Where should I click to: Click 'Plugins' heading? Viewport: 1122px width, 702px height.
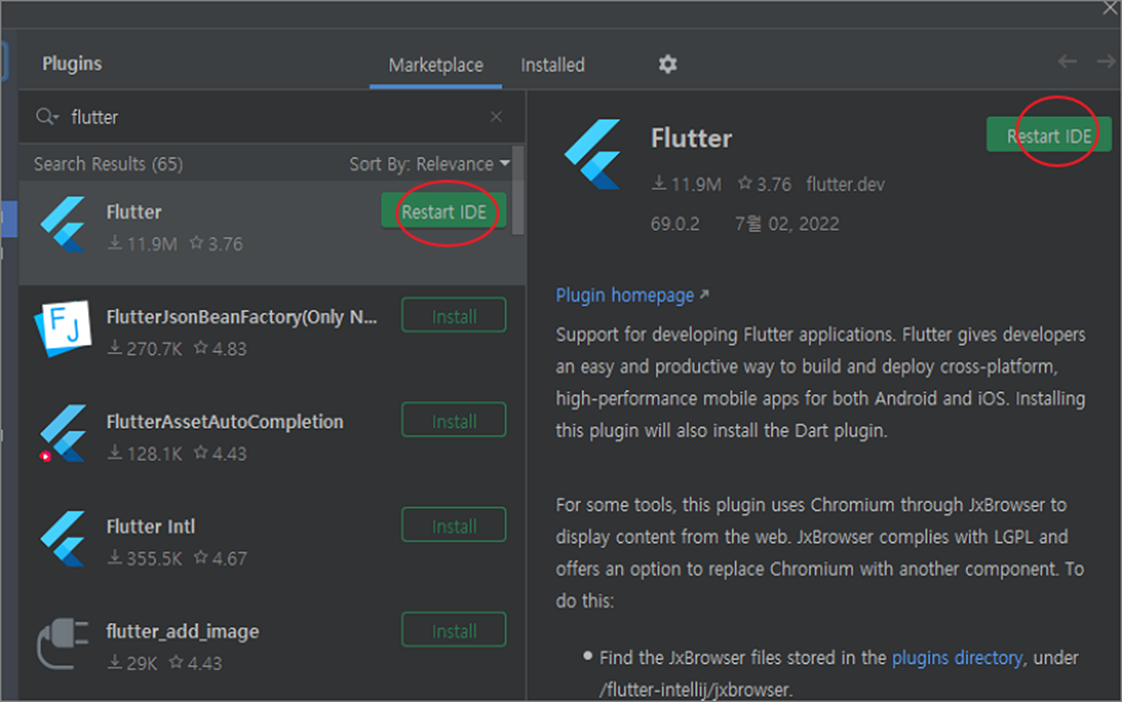click(72, 64)
